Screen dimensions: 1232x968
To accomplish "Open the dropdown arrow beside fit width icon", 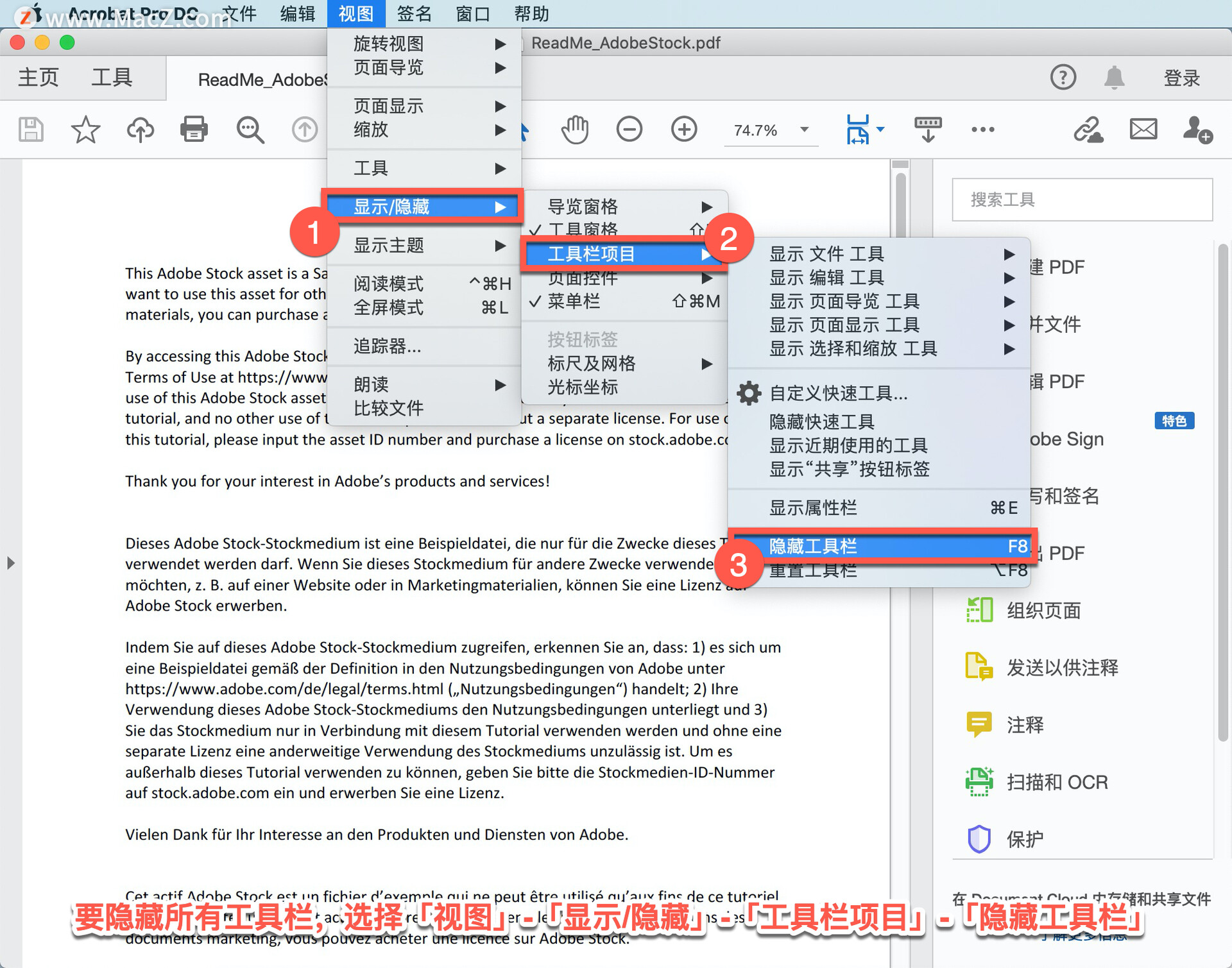I will pyautogui.click(x=881, y=129).
